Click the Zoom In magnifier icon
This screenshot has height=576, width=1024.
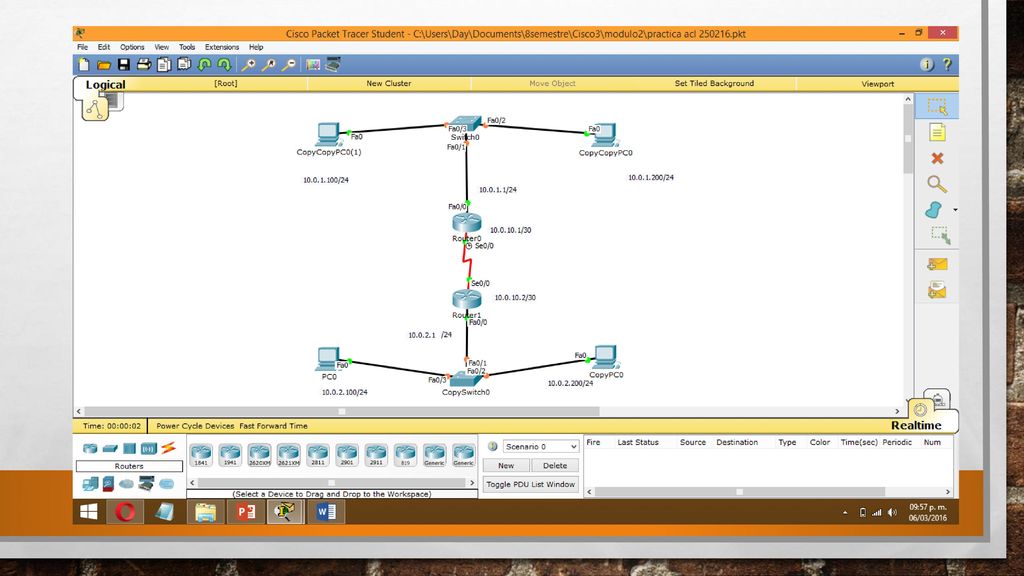[248, 65]
